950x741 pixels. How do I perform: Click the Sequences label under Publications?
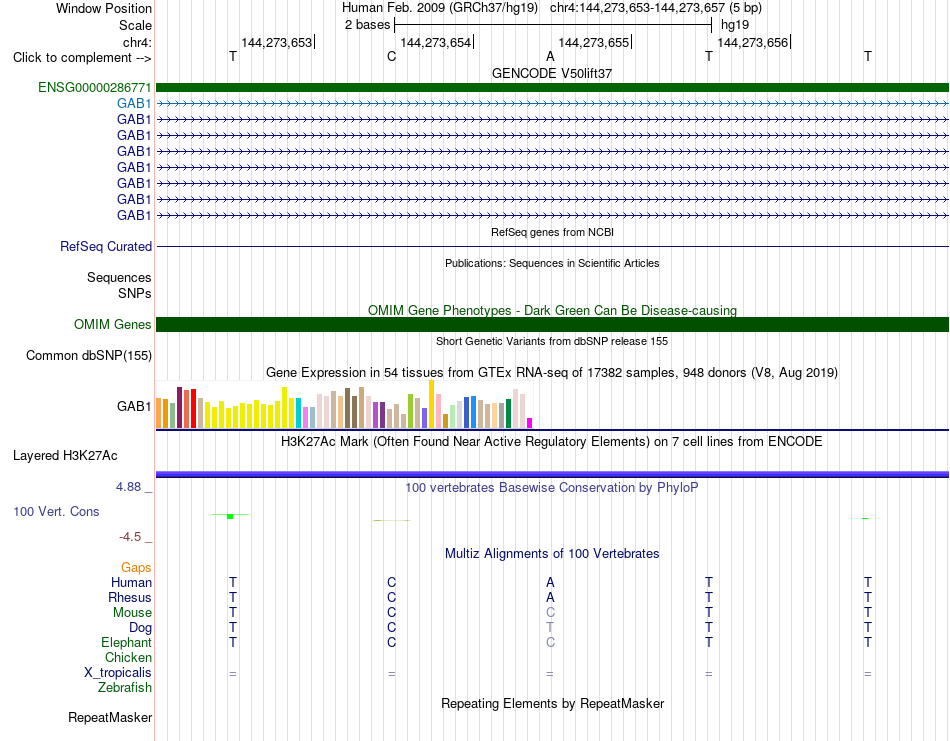(x=119, y=277)
